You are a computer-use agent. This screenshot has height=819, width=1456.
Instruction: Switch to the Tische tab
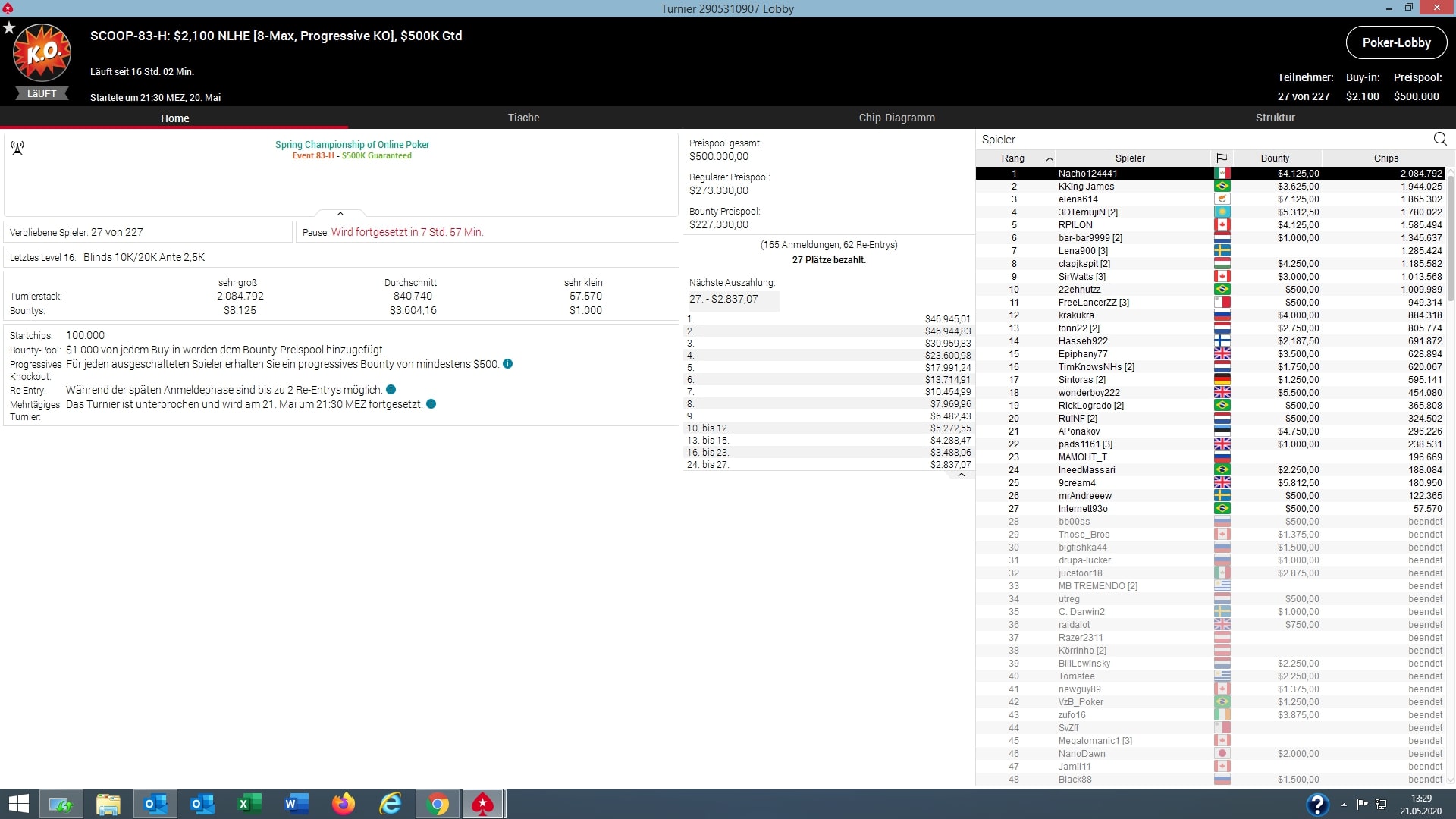[523, 118]
